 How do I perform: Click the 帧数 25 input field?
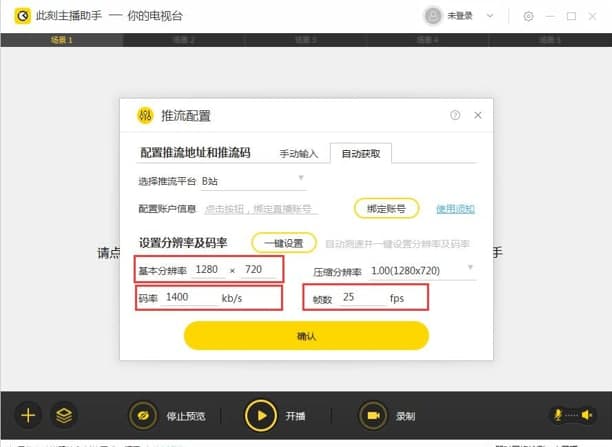[x=362, y=297]
